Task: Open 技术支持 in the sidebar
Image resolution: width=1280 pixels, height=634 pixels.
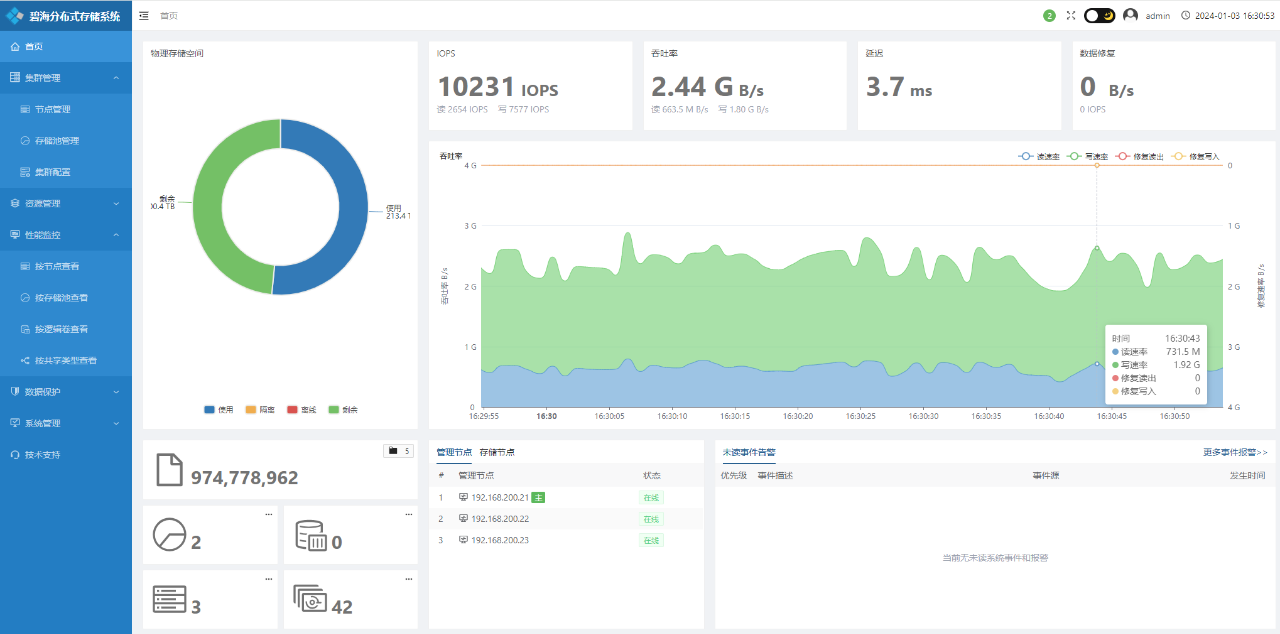Action: pyautogui.click(x=66, y=455)
